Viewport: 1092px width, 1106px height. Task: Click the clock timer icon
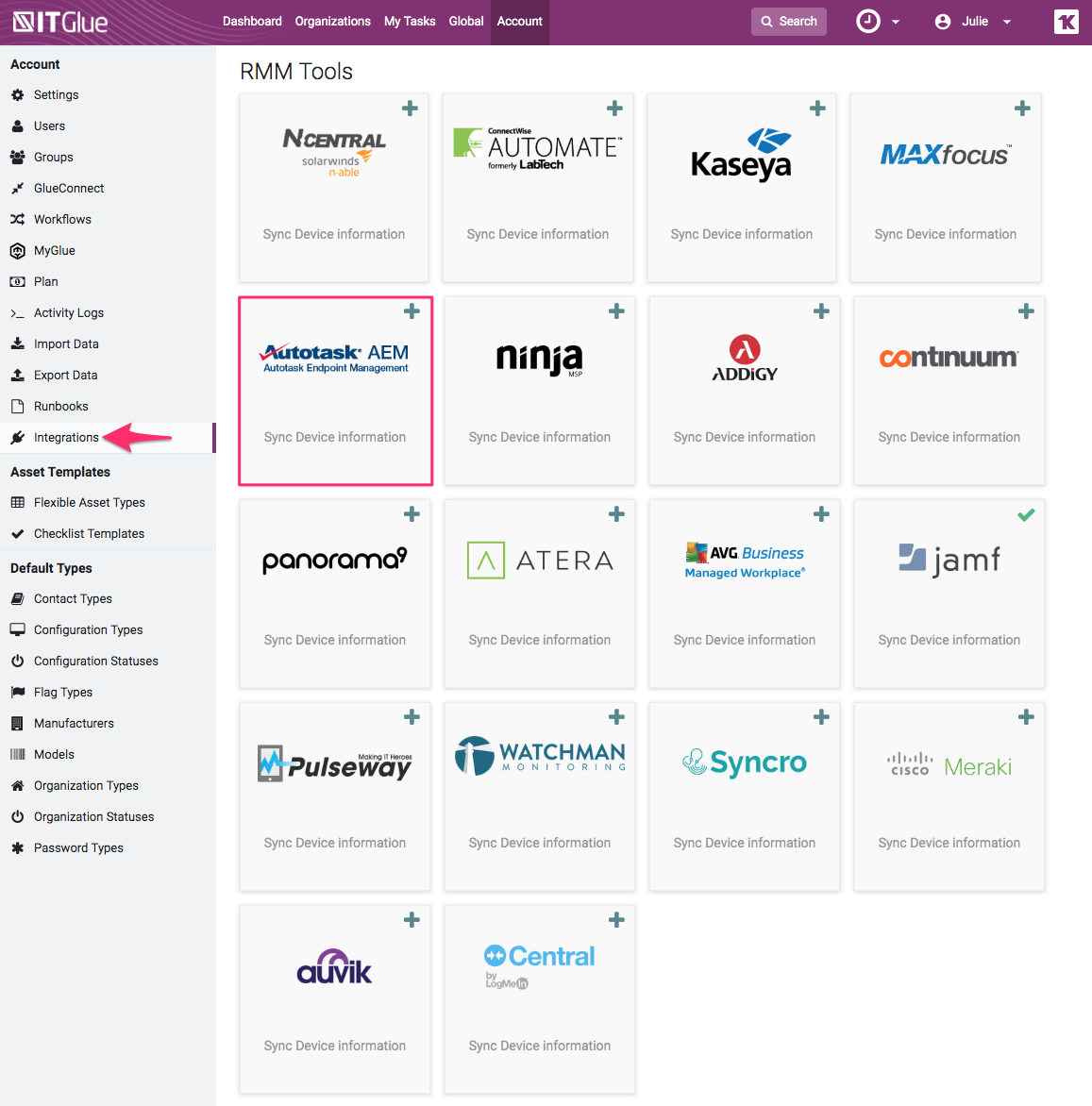click(867, 21)
